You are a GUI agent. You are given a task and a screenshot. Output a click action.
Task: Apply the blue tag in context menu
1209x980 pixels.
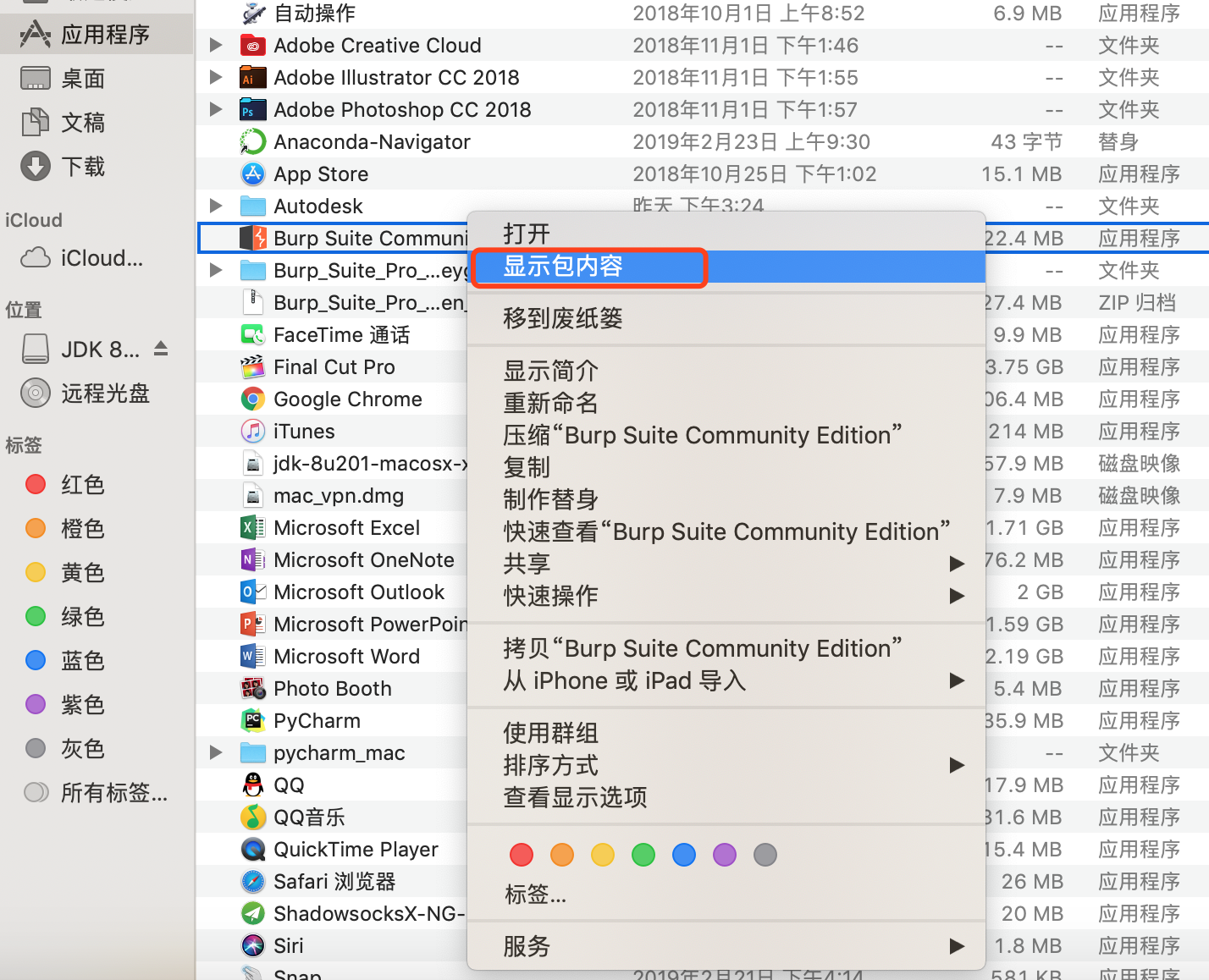tap(684, 855)
